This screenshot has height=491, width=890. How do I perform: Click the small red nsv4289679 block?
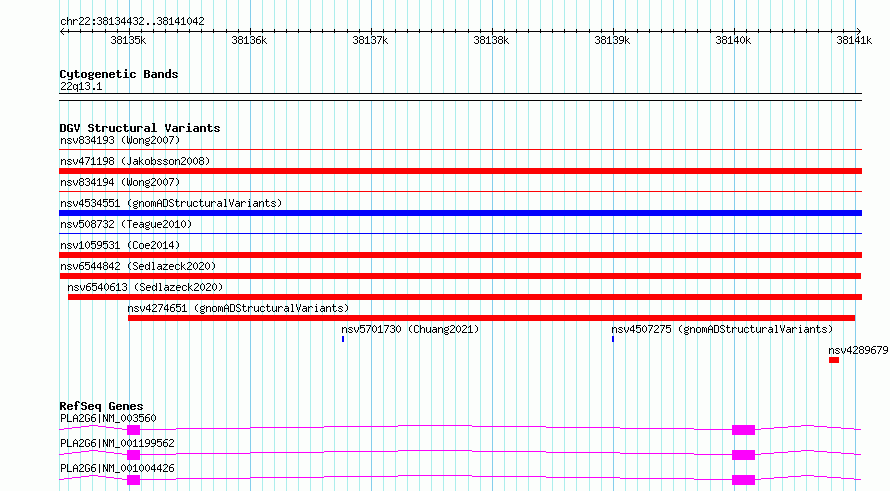point(834,360)
